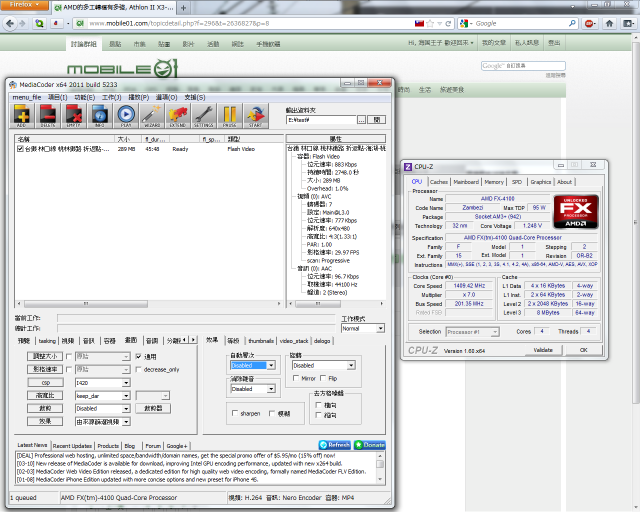Click the tab scroll right arrow in MediaCoder
640x512 pixels.
193,340
